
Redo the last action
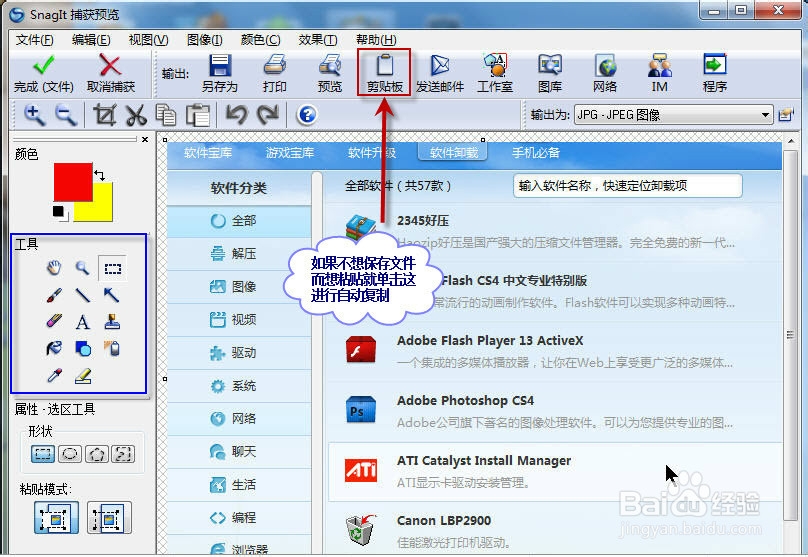click(x=267, y=114)
